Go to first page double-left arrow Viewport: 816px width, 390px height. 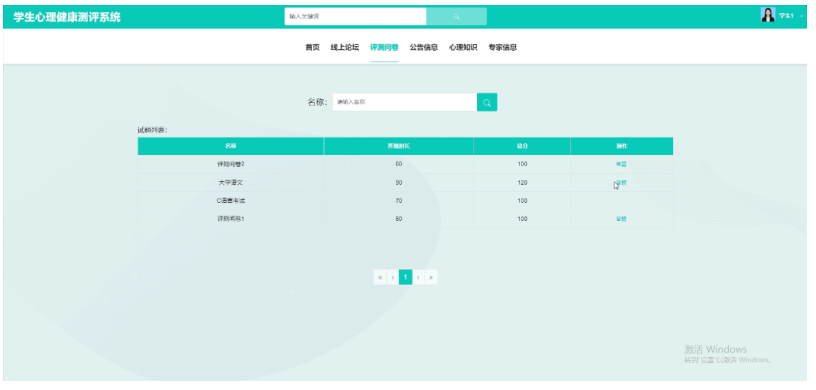[x=380, y=278]
